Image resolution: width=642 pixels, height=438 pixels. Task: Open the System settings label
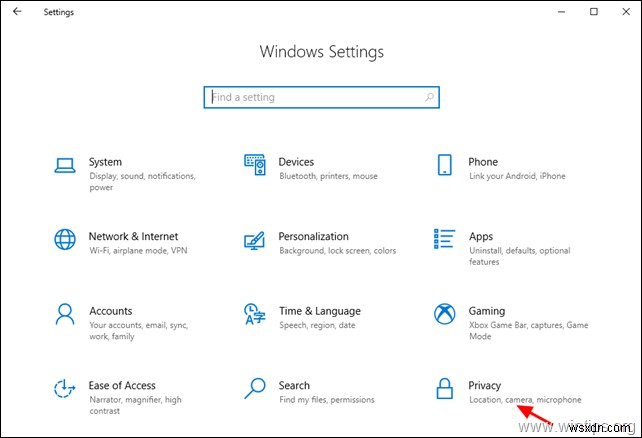[105, 161]
